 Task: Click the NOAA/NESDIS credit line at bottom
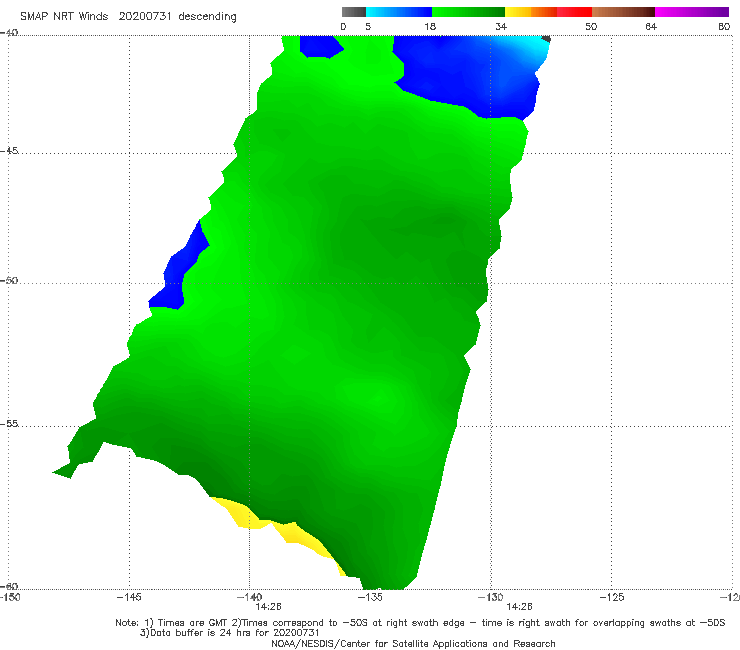pyautogui.click(x=413, y=643)
